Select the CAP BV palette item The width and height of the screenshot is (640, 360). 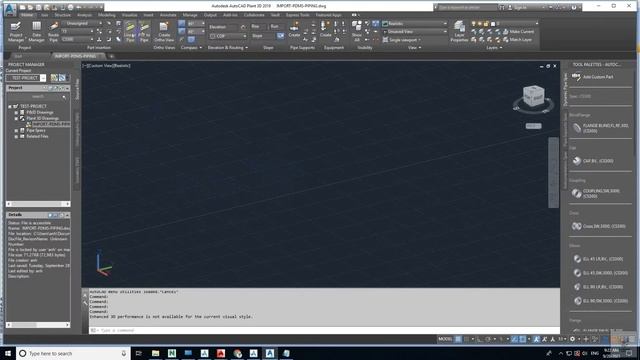(x=593, y=161)
